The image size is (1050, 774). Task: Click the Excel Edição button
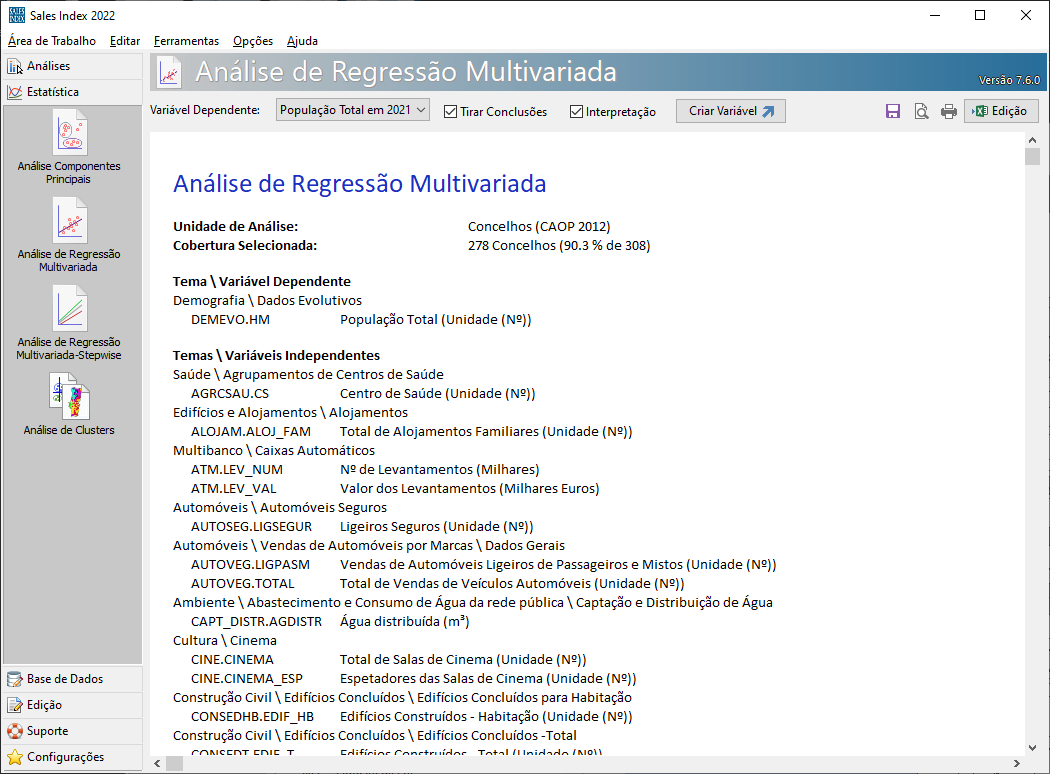[1001, 111]
